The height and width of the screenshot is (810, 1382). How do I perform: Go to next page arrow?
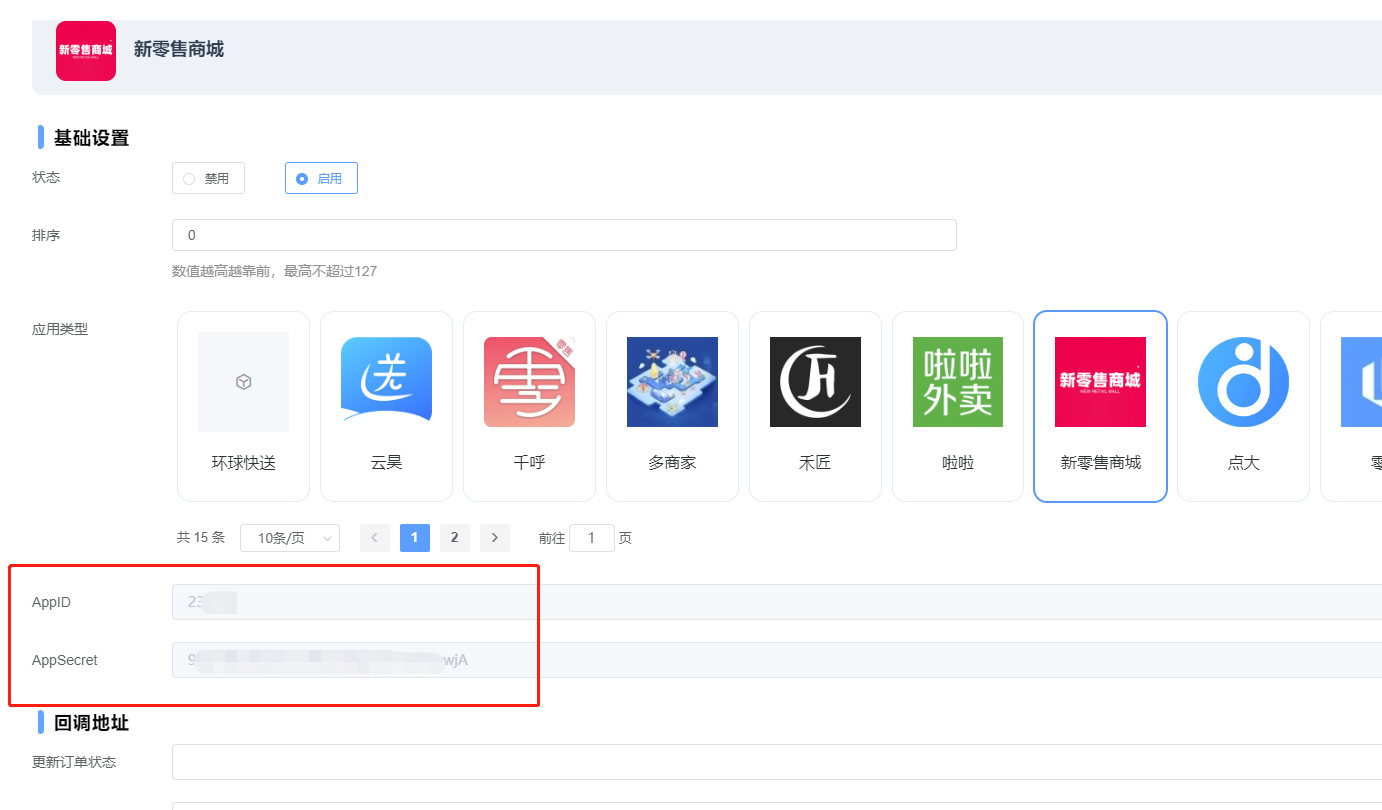click(x=494, y=538)
